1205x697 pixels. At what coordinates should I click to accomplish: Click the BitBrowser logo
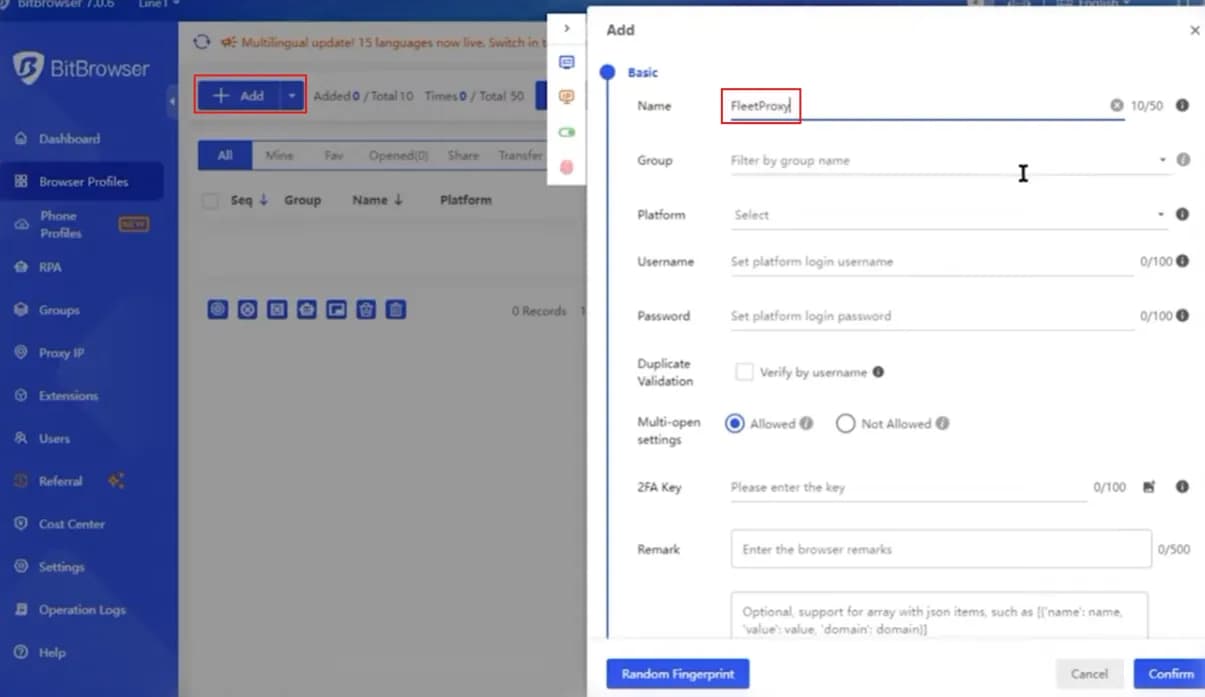point(81,68)
